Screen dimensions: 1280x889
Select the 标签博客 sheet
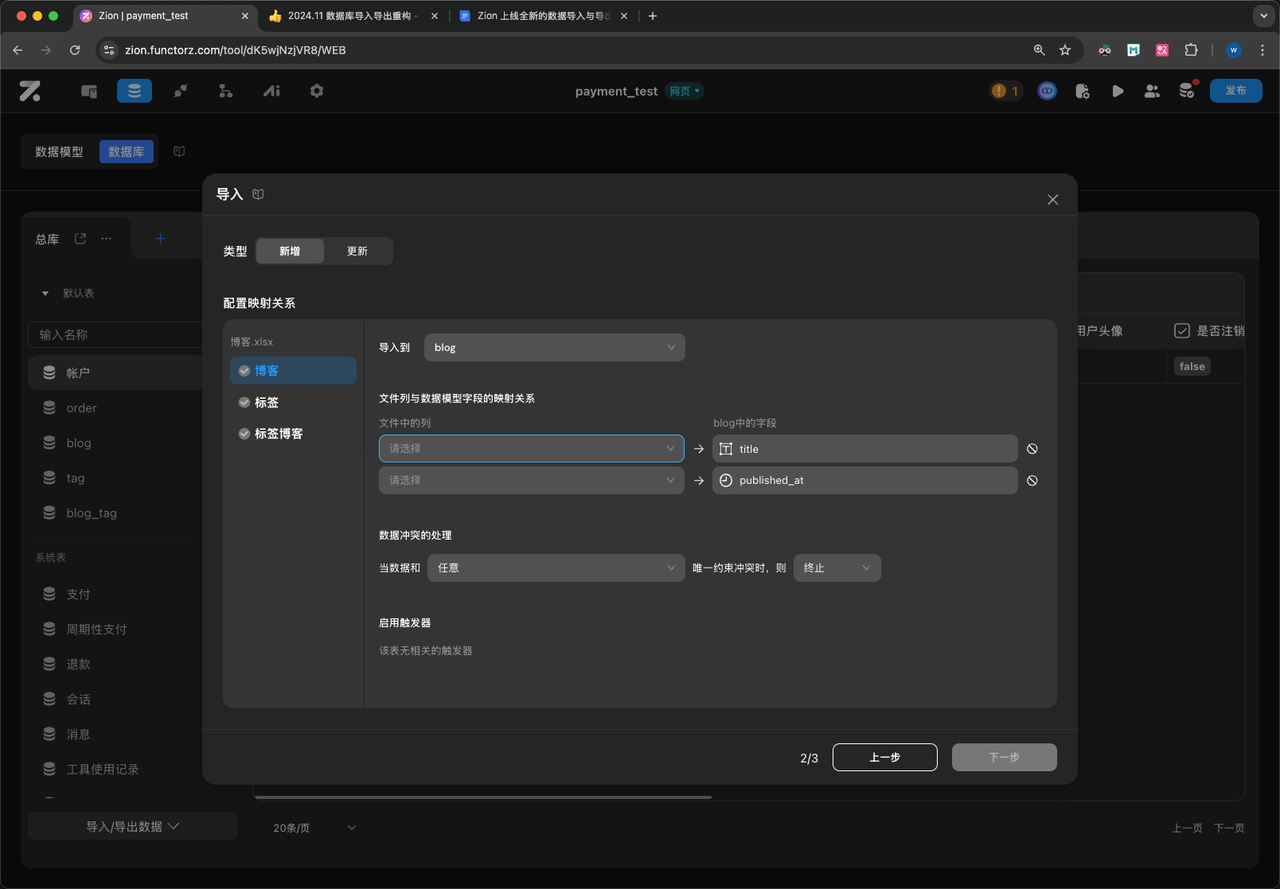point(278,434)
